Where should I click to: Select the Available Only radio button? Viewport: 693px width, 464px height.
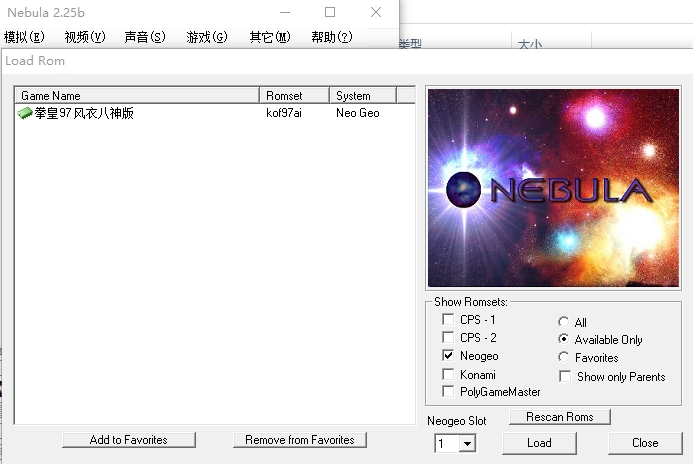click(564, 339)
